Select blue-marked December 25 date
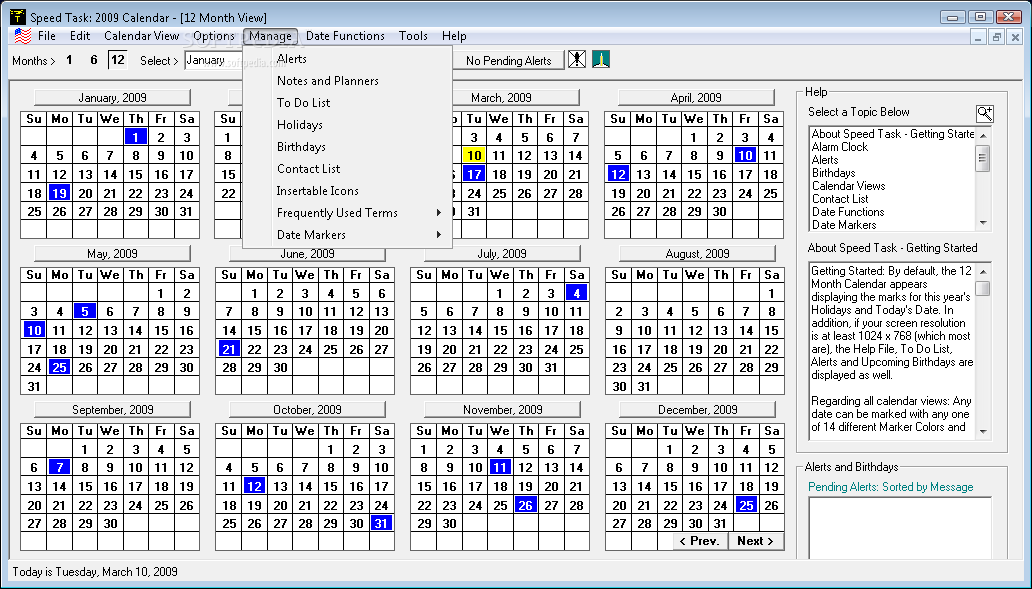 tap(745, 505)
